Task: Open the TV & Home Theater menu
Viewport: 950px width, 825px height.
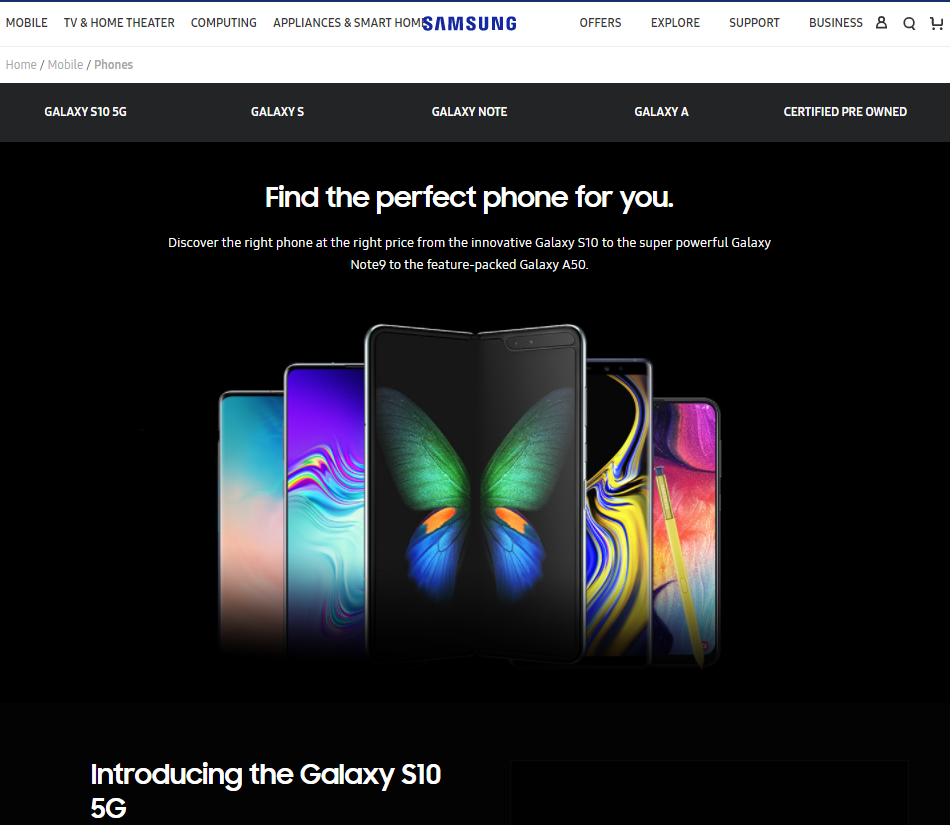Action: click(119, 23)
